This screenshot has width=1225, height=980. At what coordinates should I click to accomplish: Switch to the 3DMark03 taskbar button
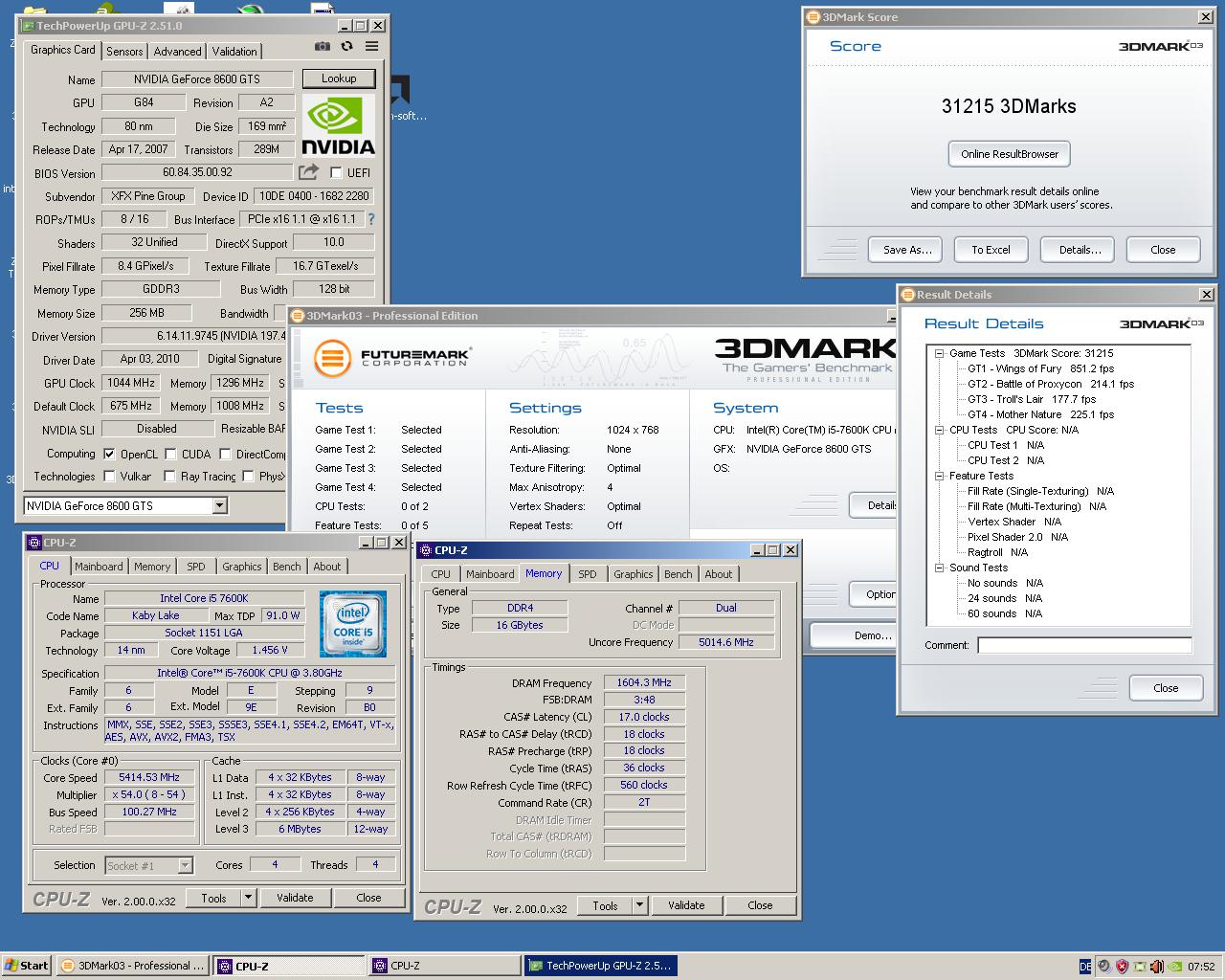coord(132,966)
